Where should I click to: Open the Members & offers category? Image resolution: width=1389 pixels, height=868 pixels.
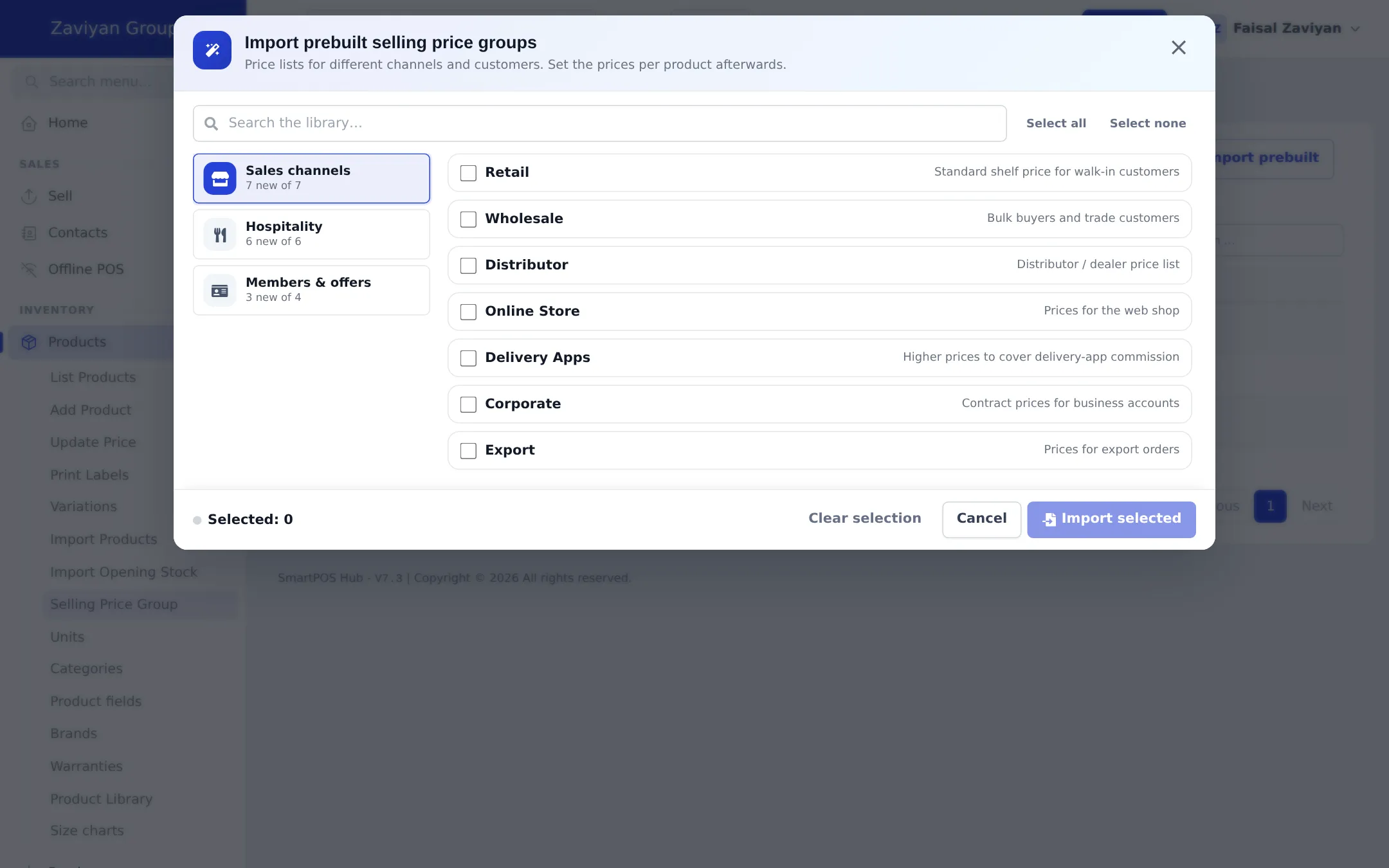(x=311, y=290)
